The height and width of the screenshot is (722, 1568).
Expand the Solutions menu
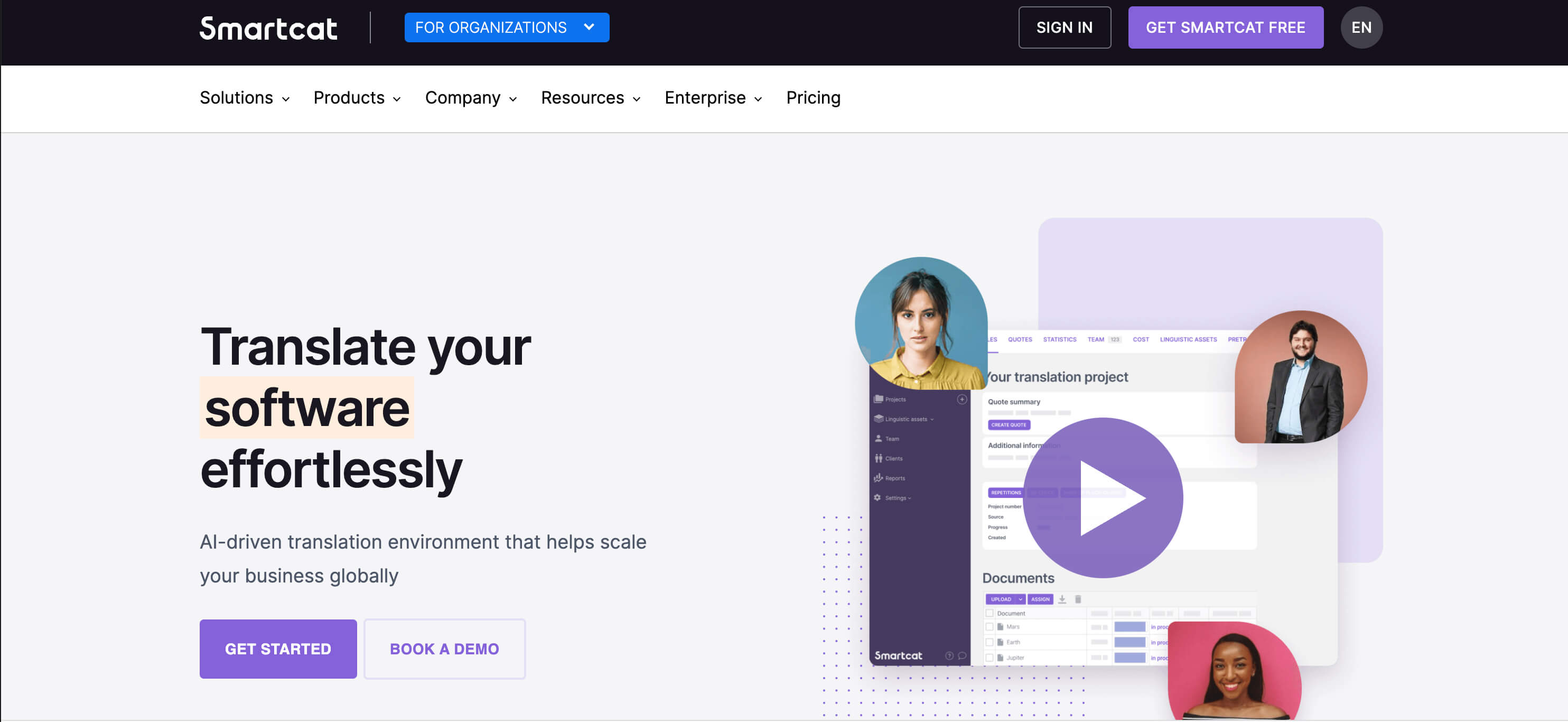245,98
